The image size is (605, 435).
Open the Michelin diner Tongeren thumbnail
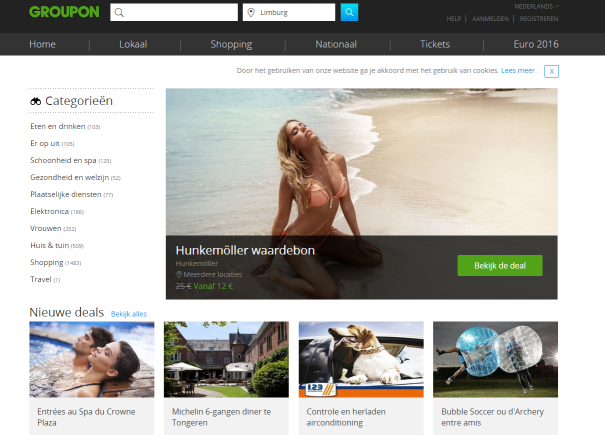point(226,359)
